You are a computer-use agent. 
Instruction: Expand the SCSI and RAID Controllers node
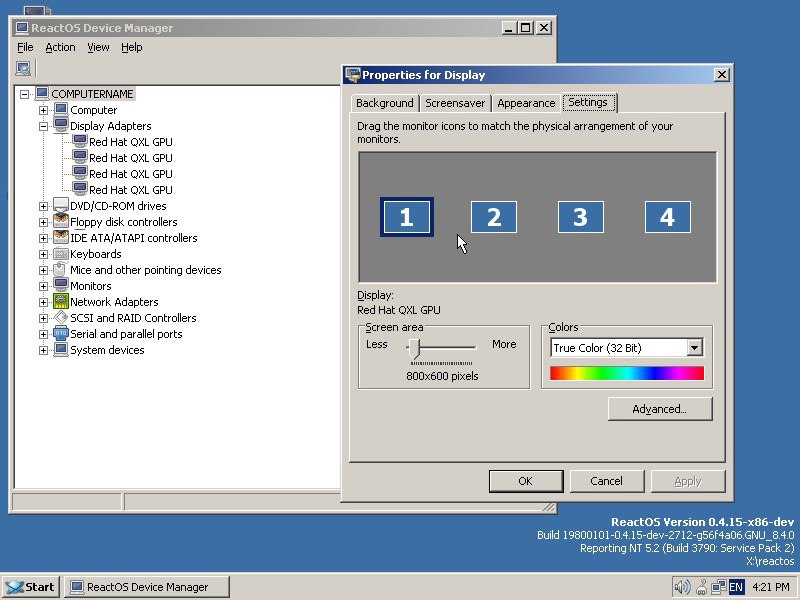43,318
